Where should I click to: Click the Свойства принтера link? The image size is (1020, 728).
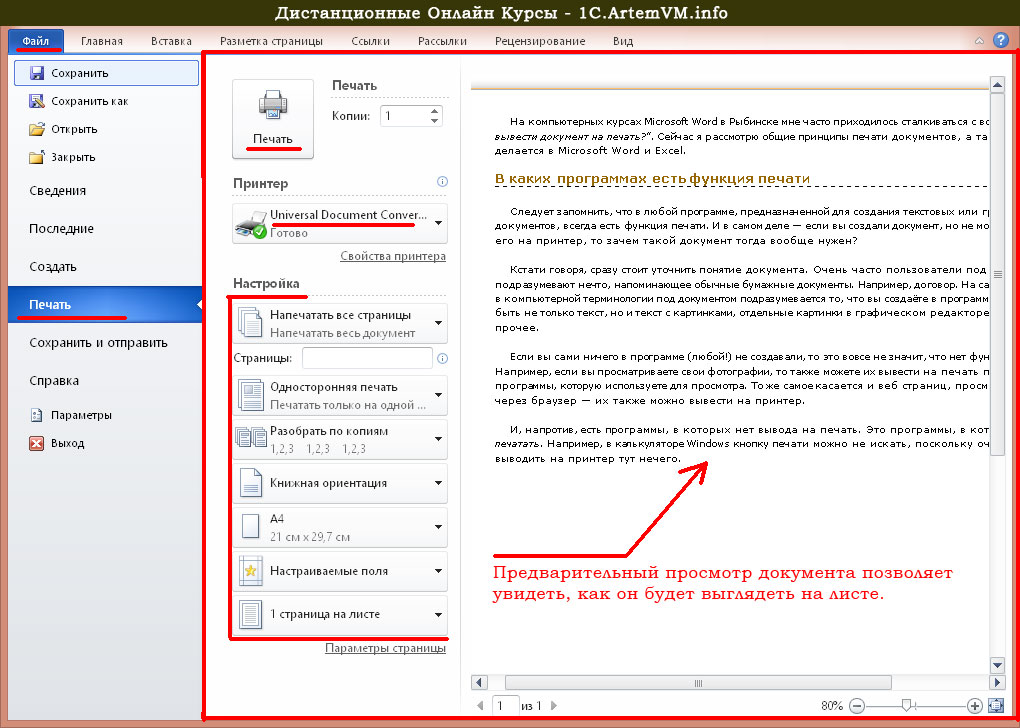[393, 256]
